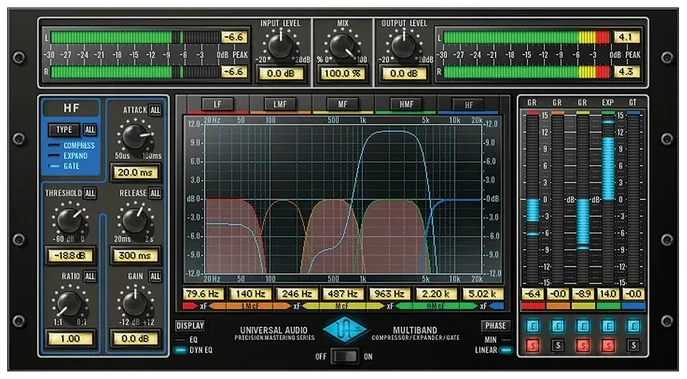Unsolo the yellow MF band with its S button
687x379 pixels.
coord(583,346)
